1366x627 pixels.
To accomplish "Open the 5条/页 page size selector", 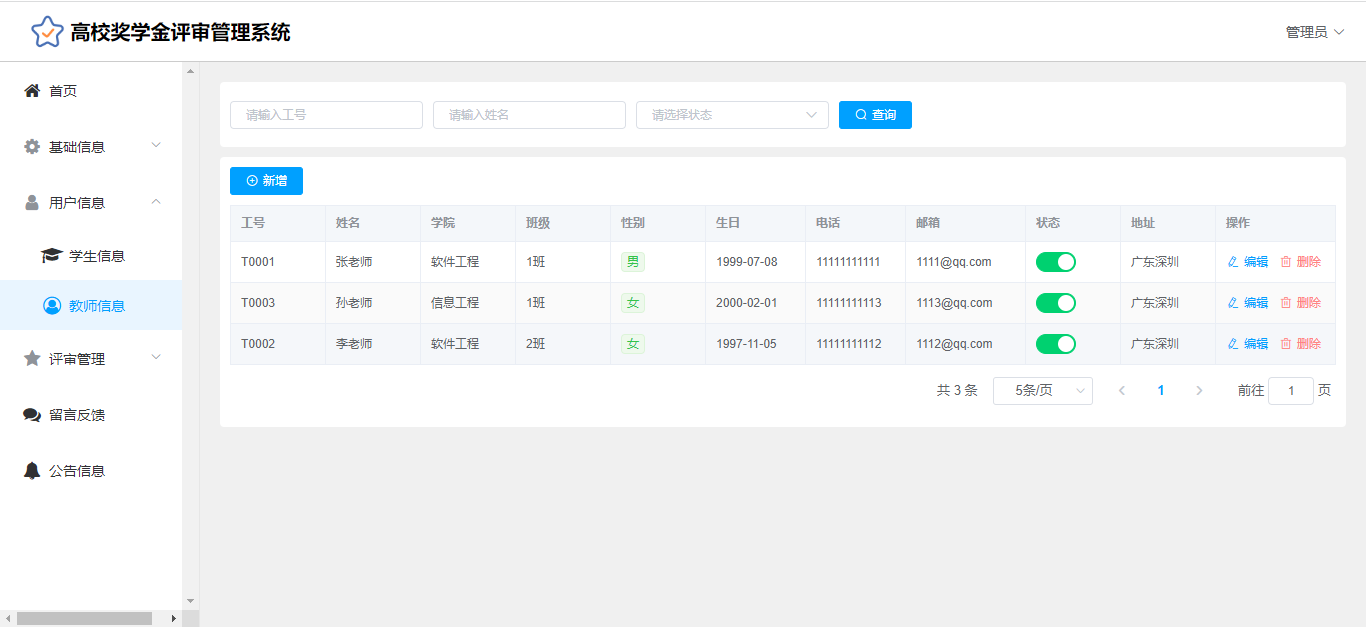I will click(x=1042, y=391).
